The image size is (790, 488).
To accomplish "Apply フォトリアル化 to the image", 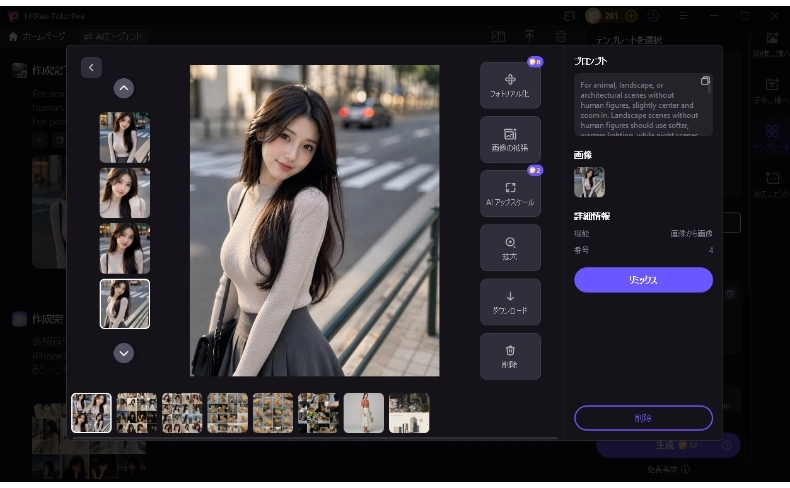I will coord(510,86).
